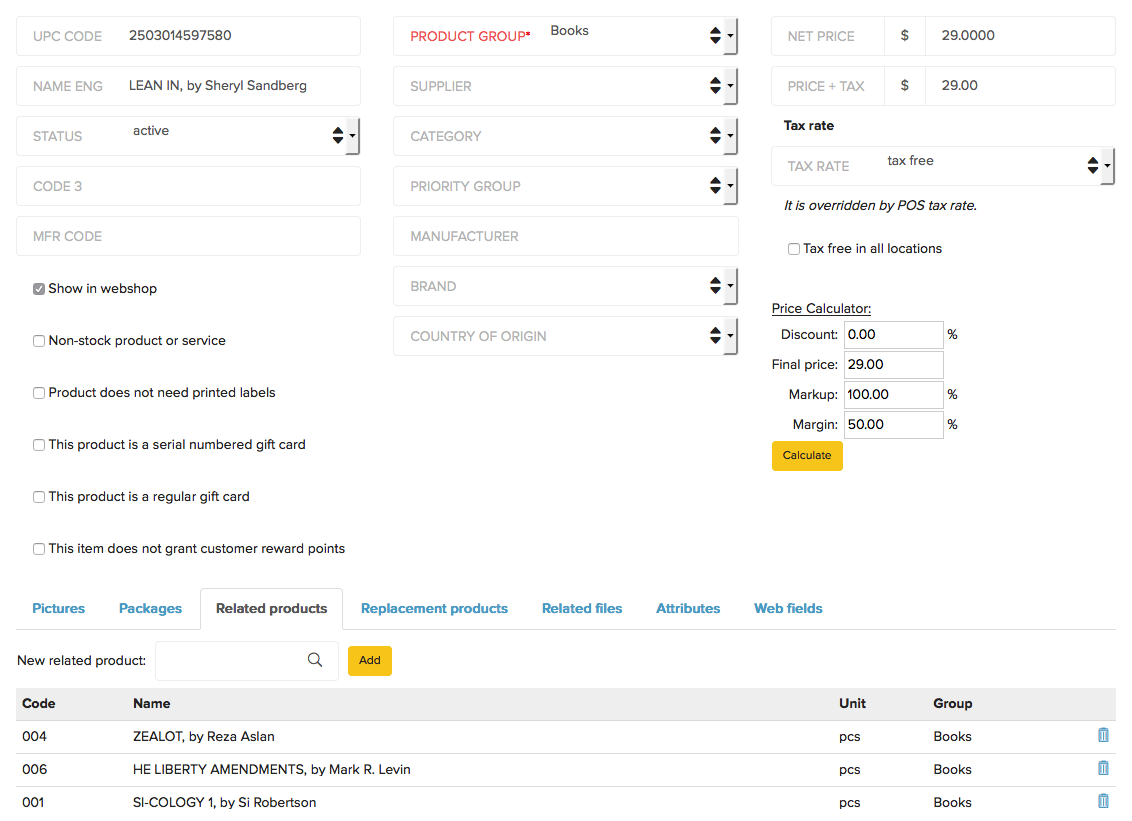This screenshot has height=821, width=1132.
Task: Open Country of Origin dropdown
Action: coord(565,336)
